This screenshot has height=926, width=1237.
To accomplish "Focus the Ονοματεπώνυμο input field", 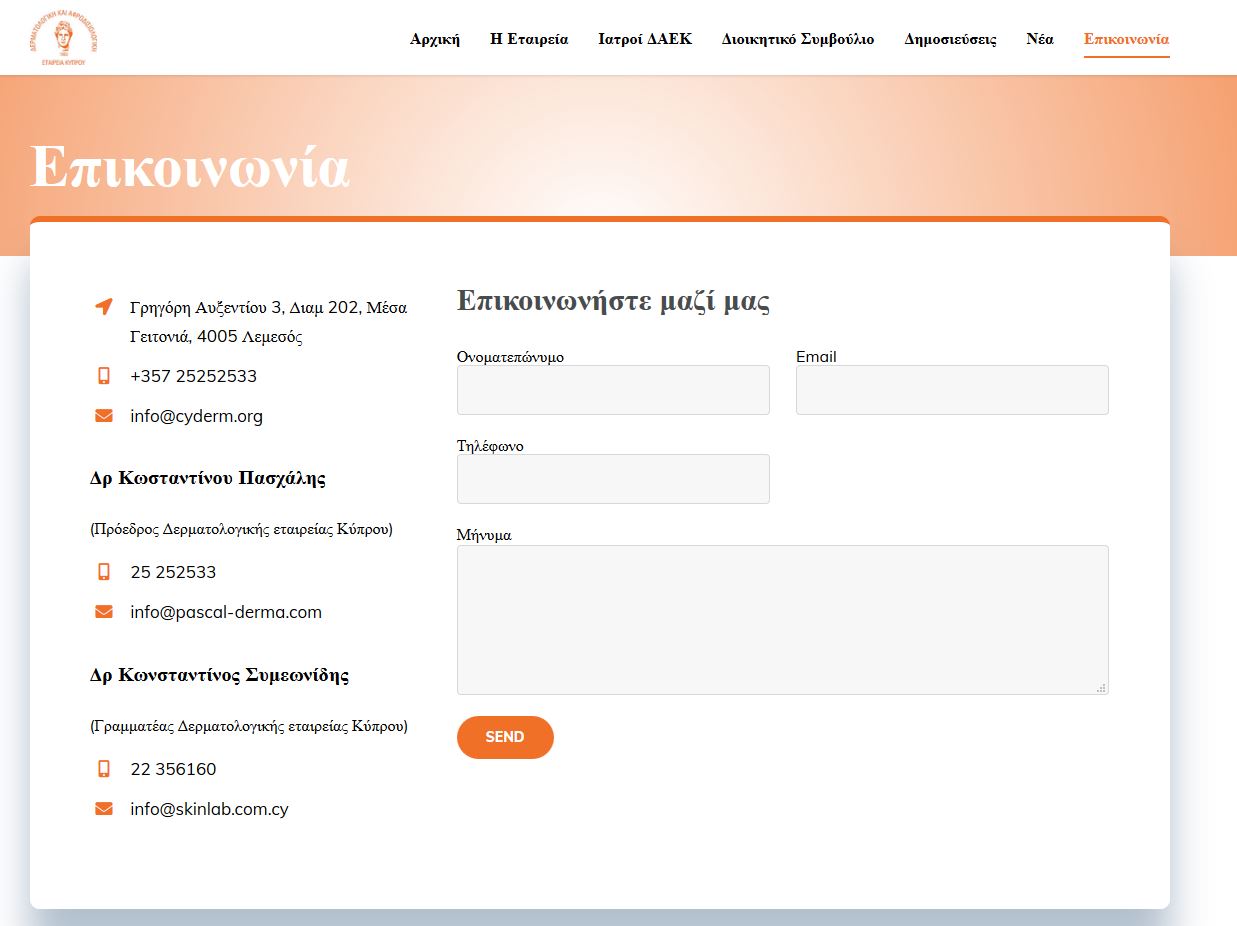I will coord(613,390).
